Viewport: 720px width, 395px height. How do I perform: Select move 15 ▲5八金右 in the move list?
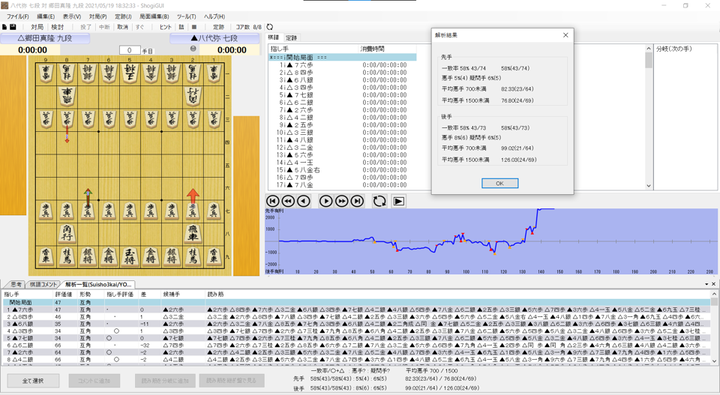342,169
